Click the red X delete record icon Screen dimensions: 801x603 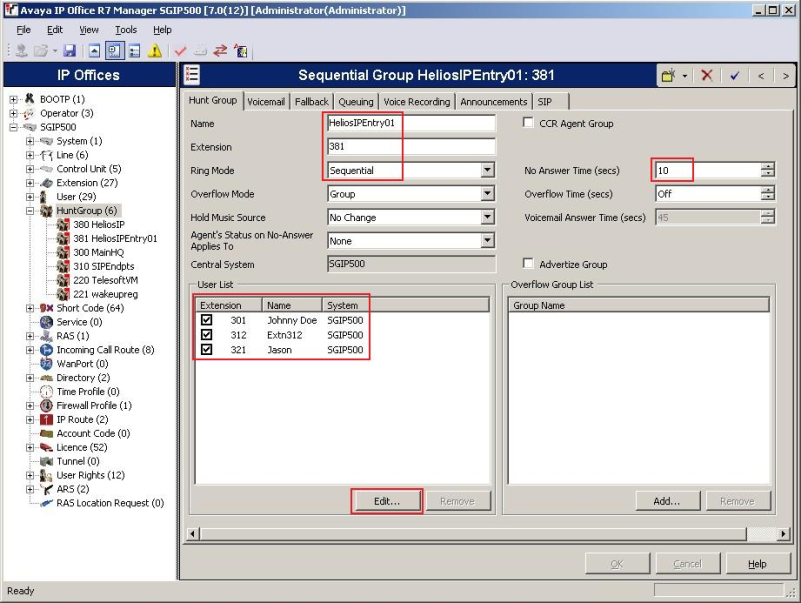click(707, 75)
